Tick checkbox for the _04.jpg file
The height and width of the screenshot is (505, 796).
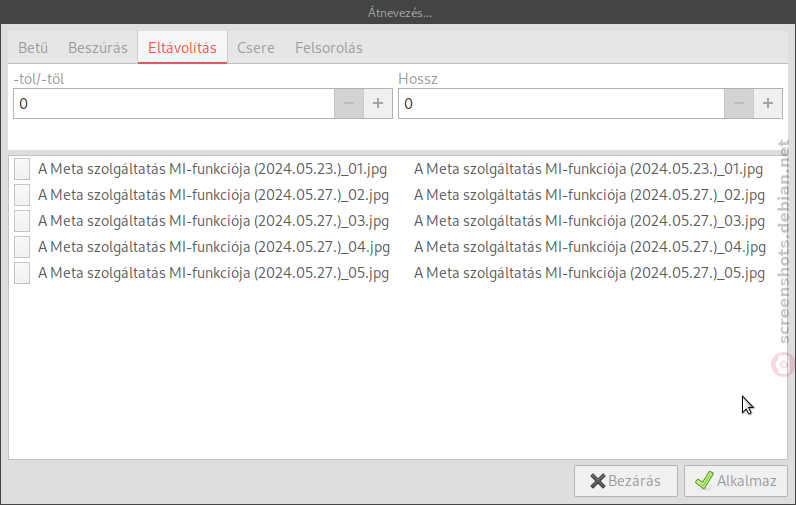22,247
